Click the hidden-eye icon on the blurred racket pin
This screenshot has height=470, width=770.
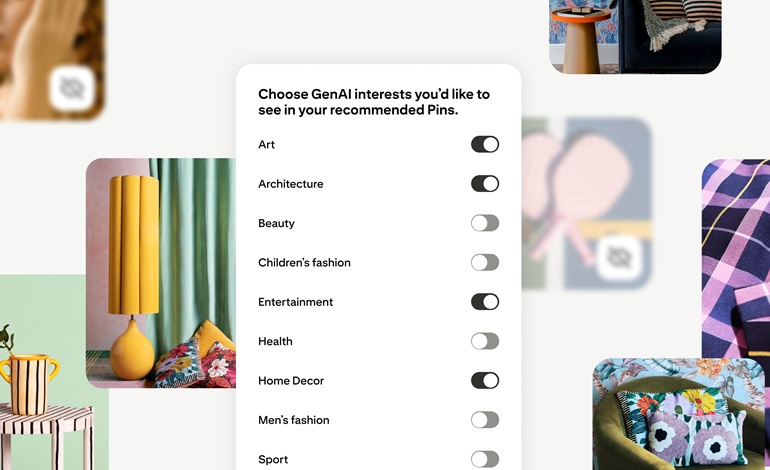pyautogui.click(x=619, y=257)
